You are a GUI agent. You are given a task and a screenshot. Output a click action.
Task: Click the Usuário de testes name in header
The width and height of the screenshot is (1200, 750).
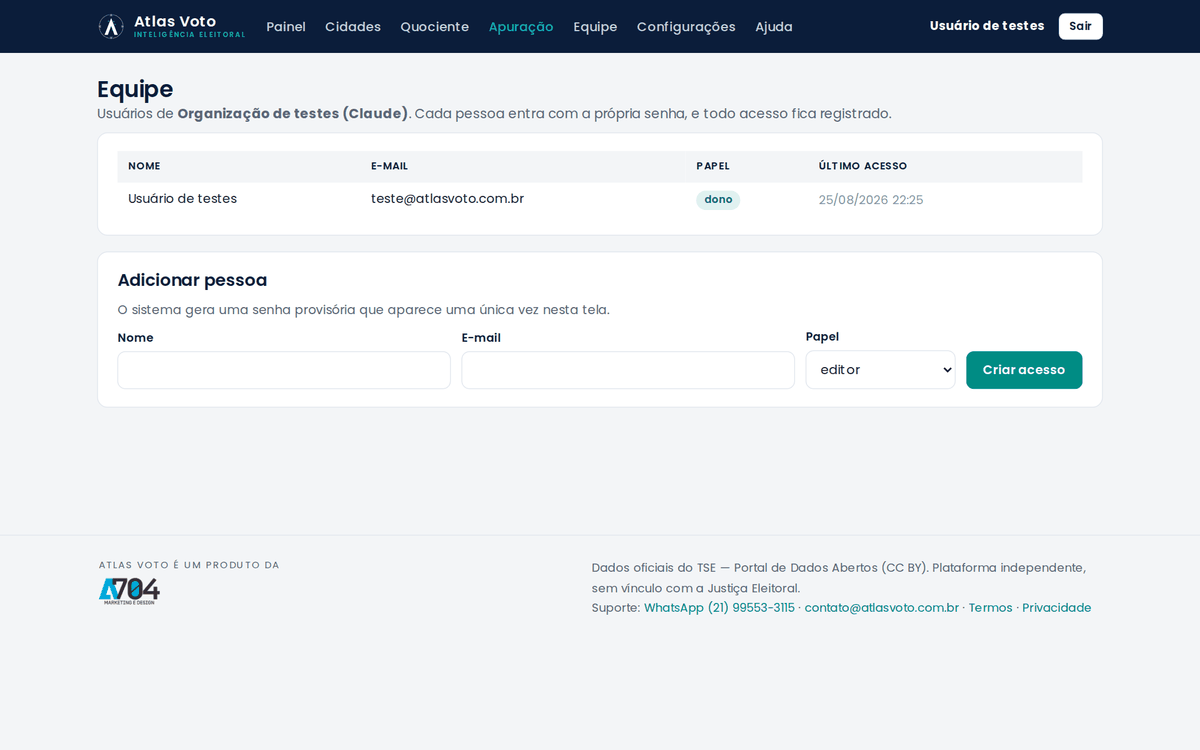tap(987, 26)
